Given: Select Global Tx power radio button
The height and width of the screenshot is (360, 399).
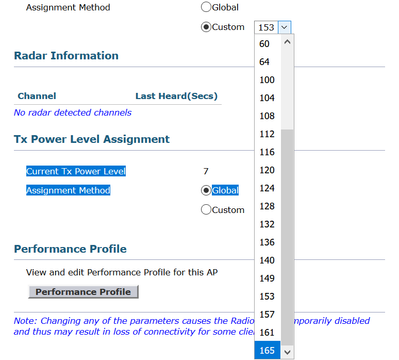Looking at the screenshot, I should pyautogui.click(x=206, y=190).
